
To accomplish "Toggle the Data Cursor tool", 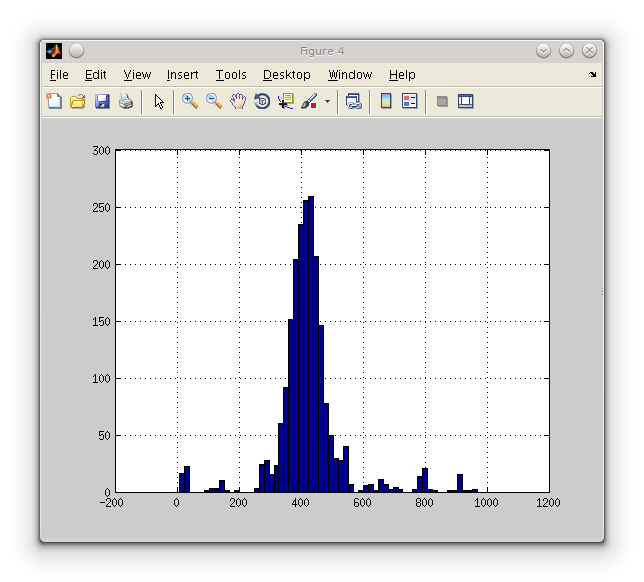I will (x=286, y=101).
